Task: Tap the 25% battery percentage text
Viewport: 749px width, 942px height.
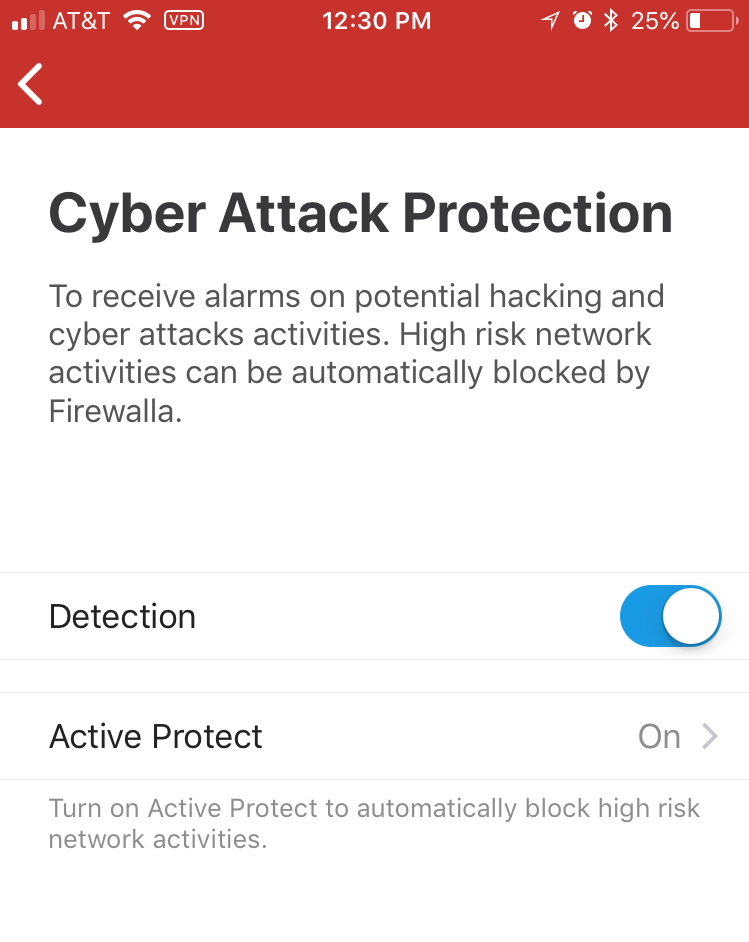Action: point(655,21)
